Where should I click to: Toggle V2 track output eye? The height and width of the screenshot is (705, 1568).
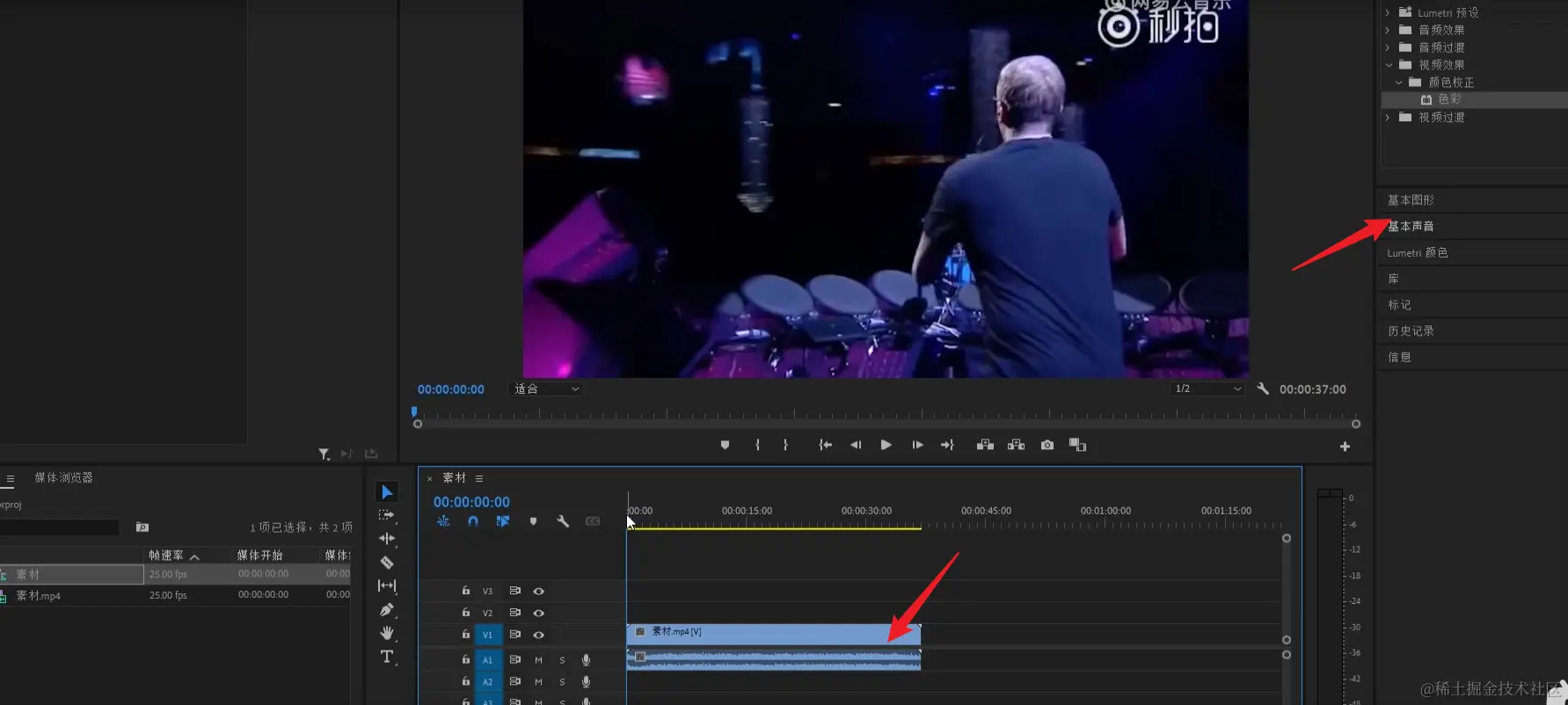pos(538,613)
